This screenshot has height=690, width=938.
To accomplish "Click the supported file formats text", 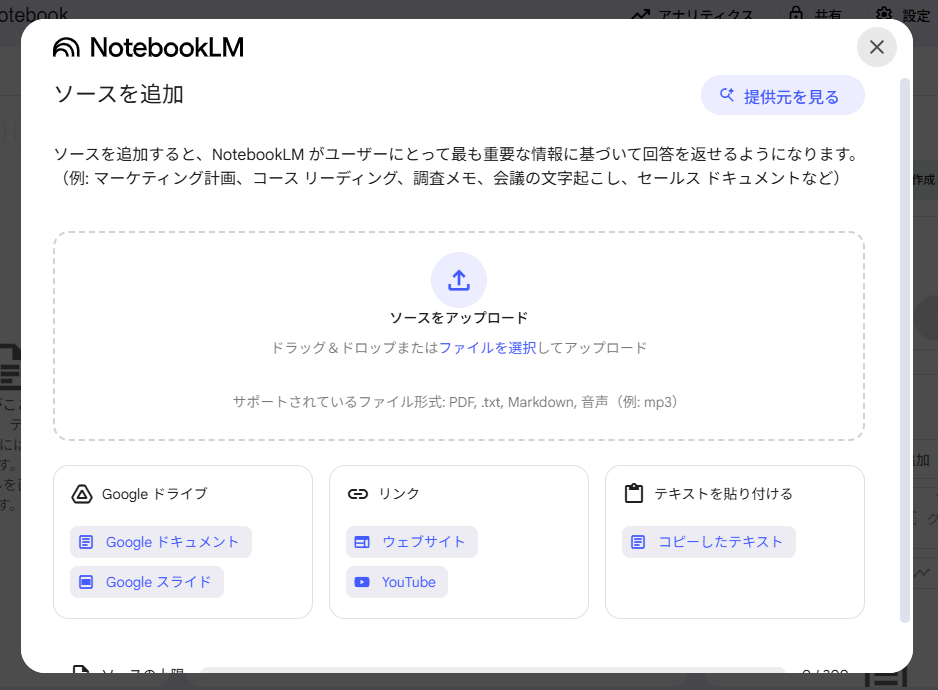I will 455,402.
